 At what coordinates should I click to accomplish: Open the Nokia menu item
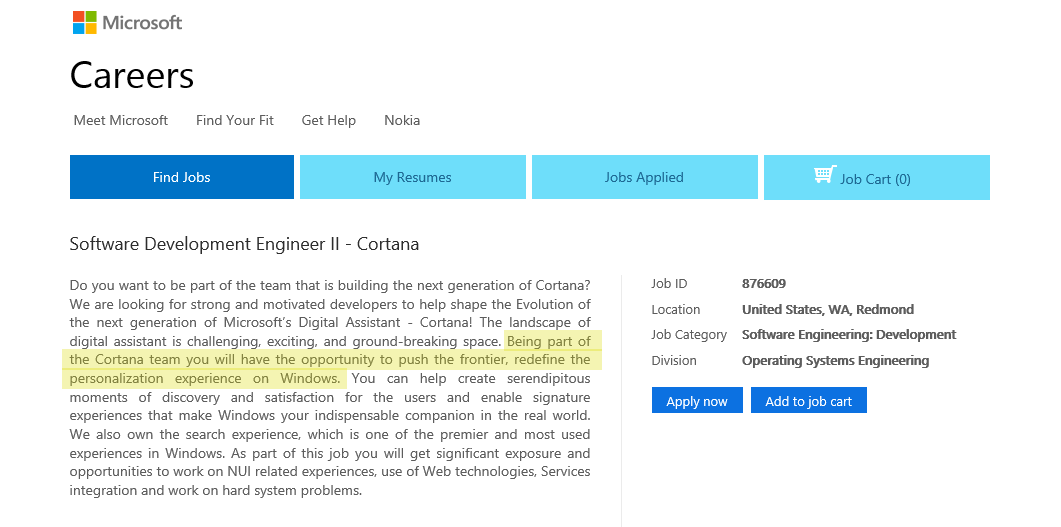click(402, 120)
